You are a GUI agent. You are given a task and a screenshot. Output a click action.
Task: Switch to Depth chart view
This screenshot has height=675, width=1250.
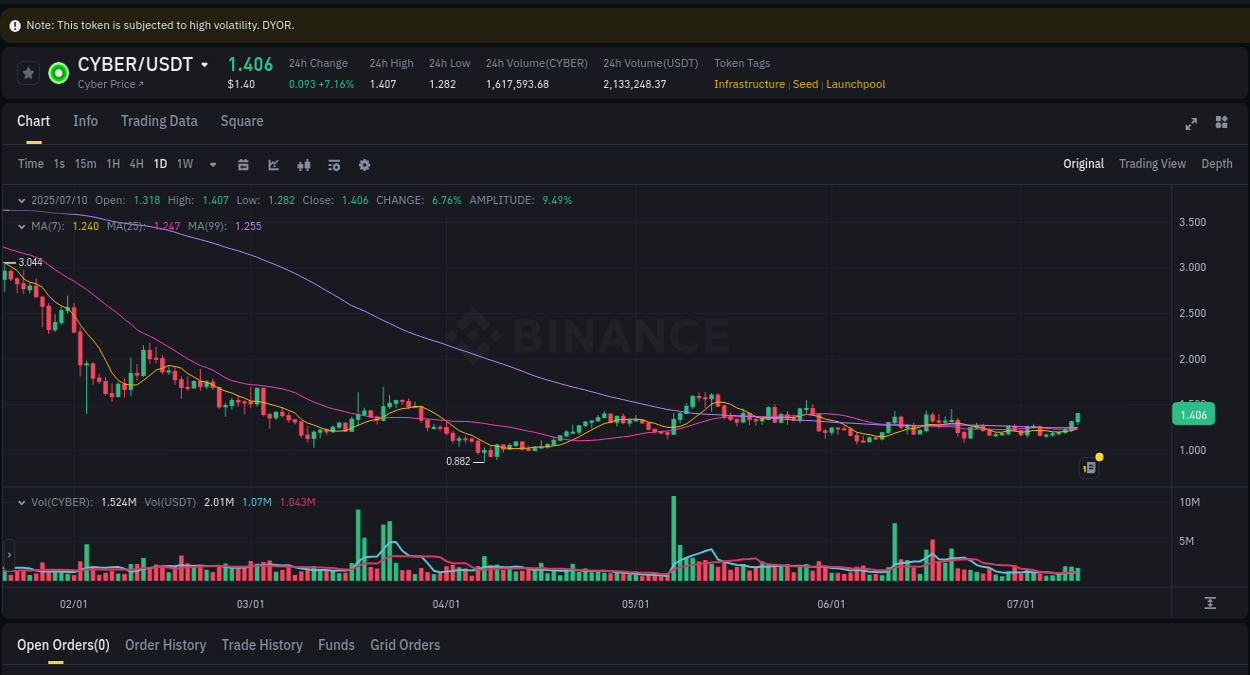coord(1217,163)
